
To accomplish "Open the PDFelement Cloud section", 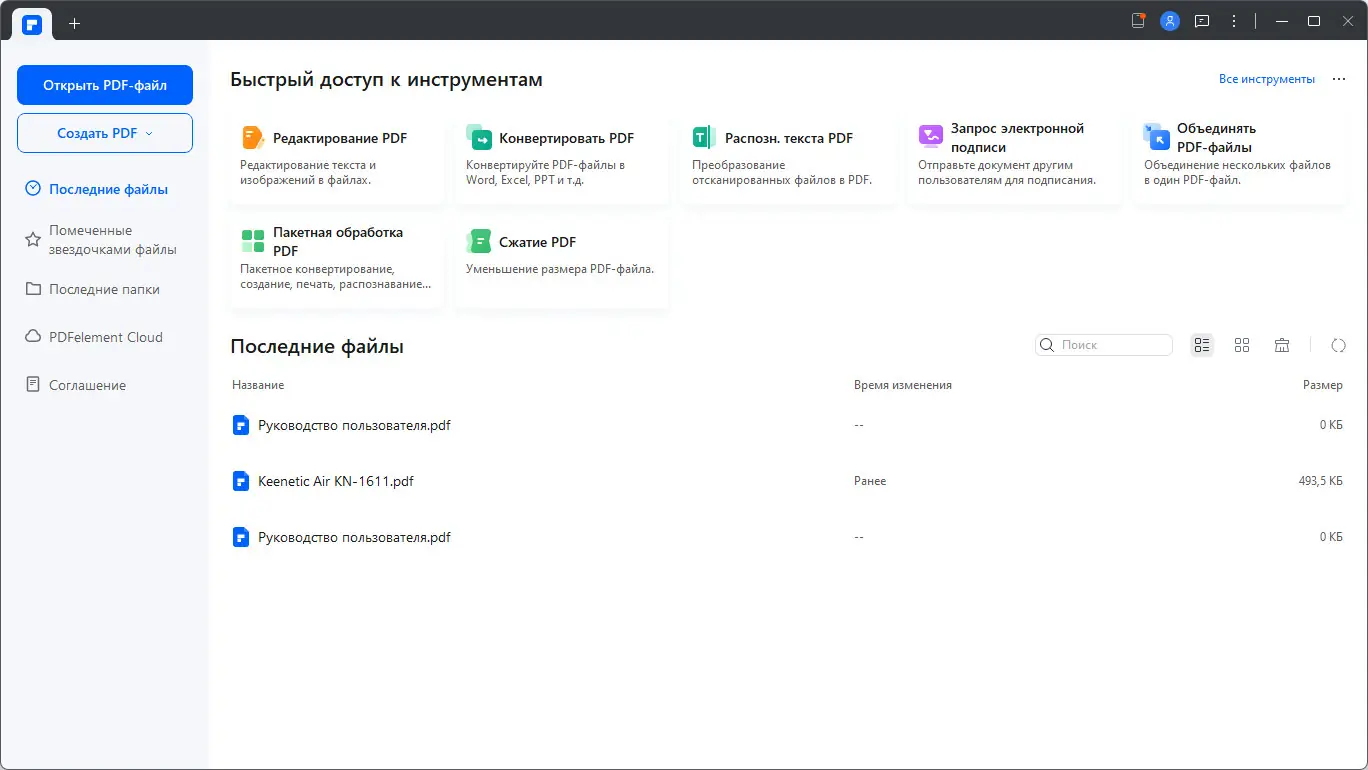I will tap(105, 337).
